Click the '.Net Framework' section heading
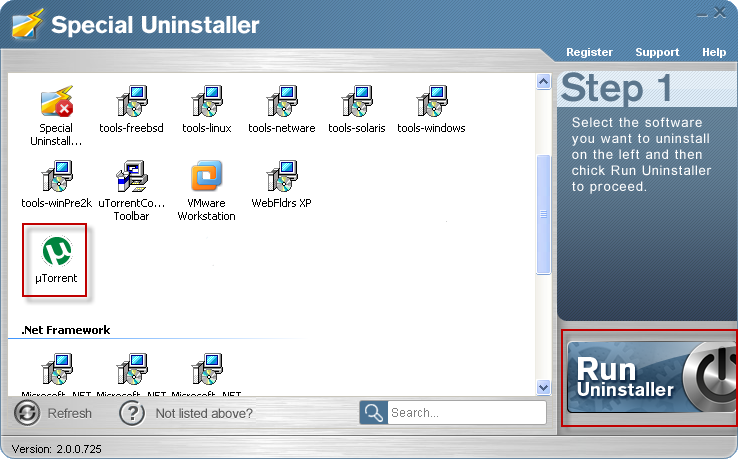The width and height of the screenshot is (738, 459). tap(65, 330)
